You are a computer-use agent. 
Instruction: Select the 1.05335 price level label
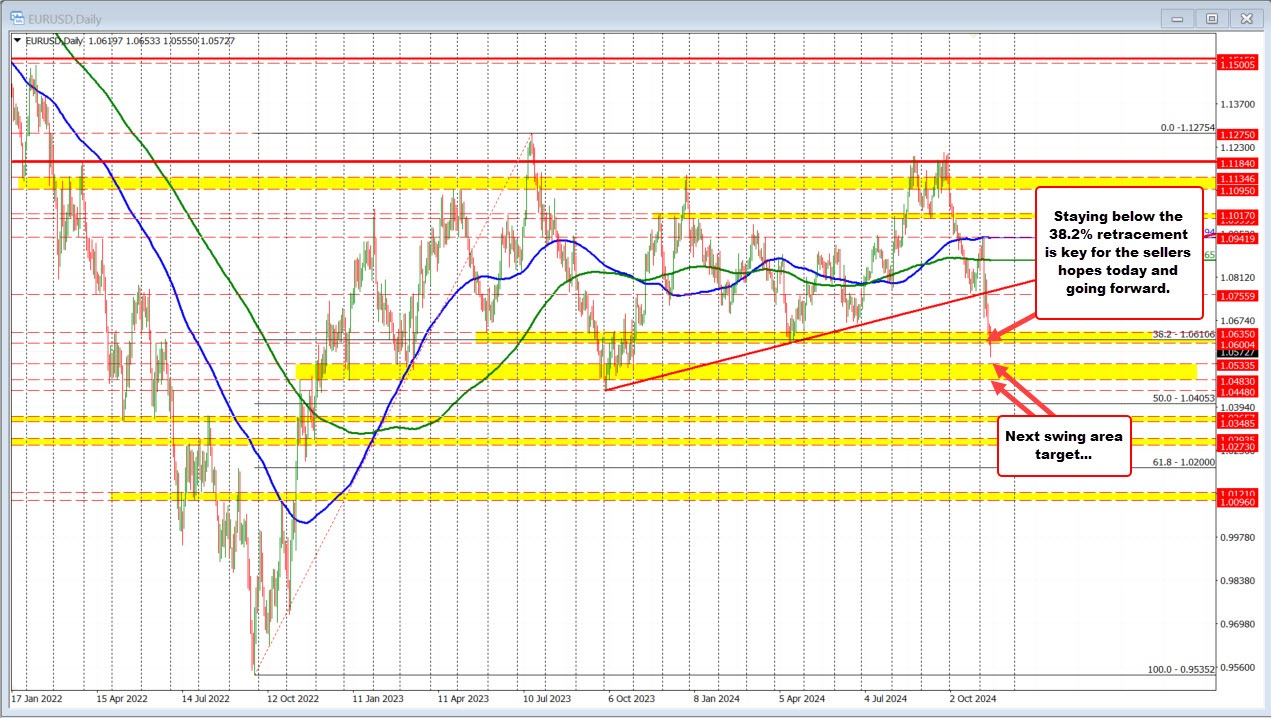(x=1236, y=365)
